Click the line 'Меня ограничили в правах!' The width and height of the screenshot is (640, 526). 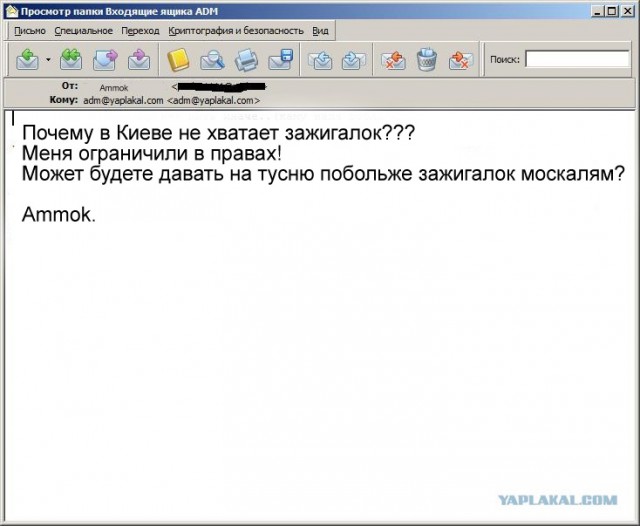pos(151,153)
